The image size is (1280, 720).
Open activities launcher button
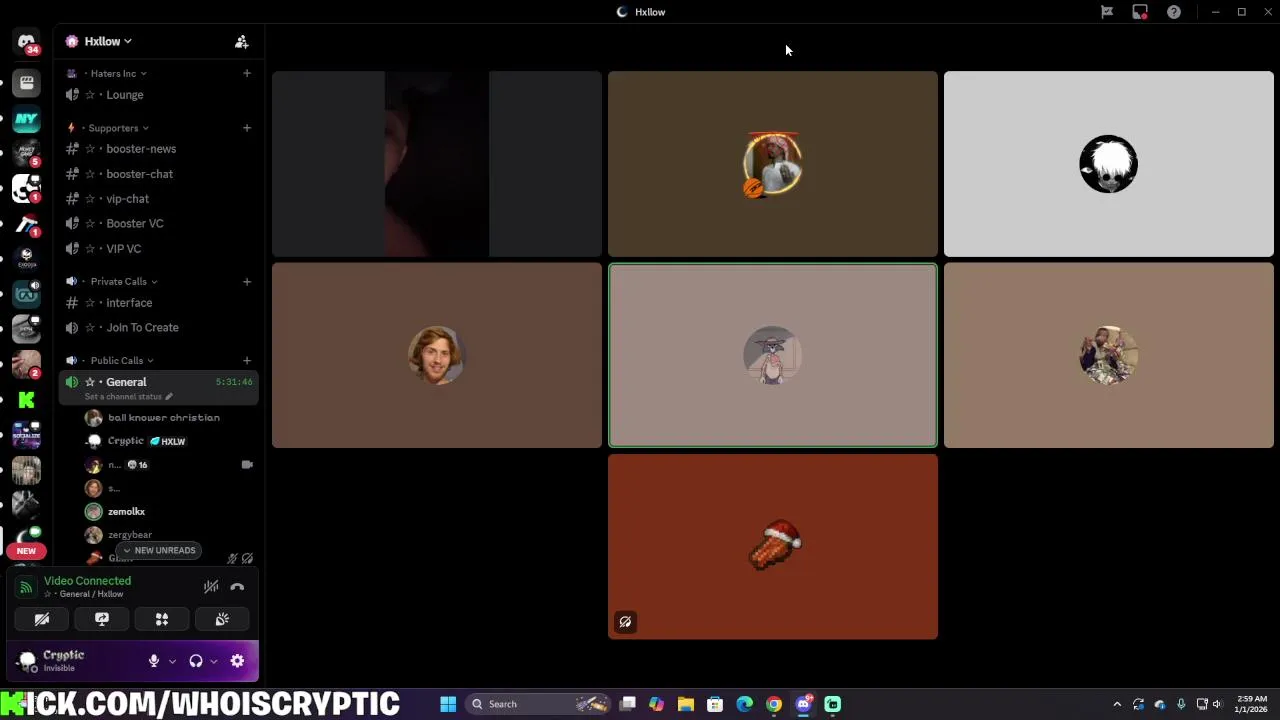162,620
